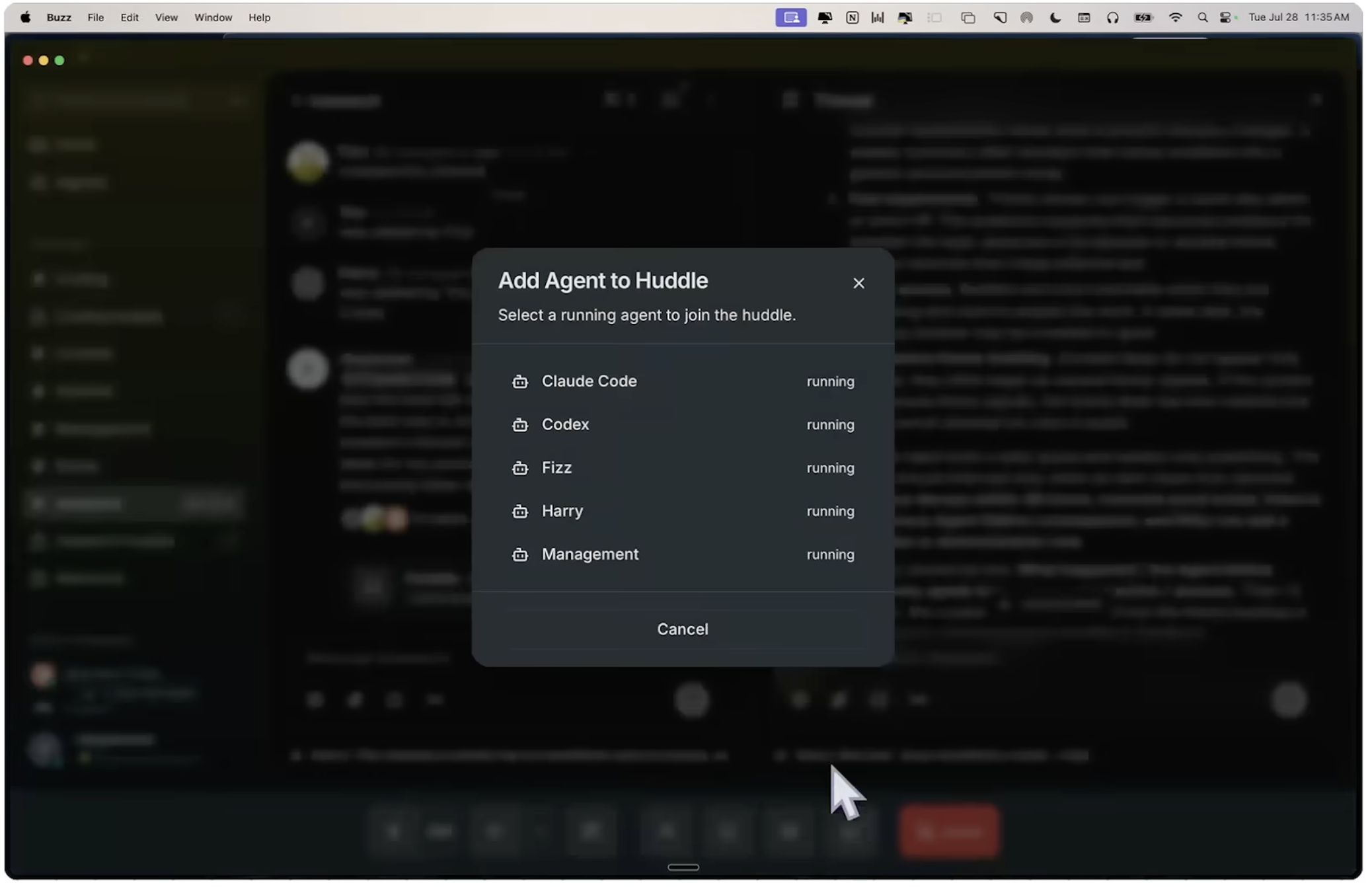Open the bar chart stats menu bar icon
Viewport: 1372px width, 887px height.
click(x=878, y=18)
